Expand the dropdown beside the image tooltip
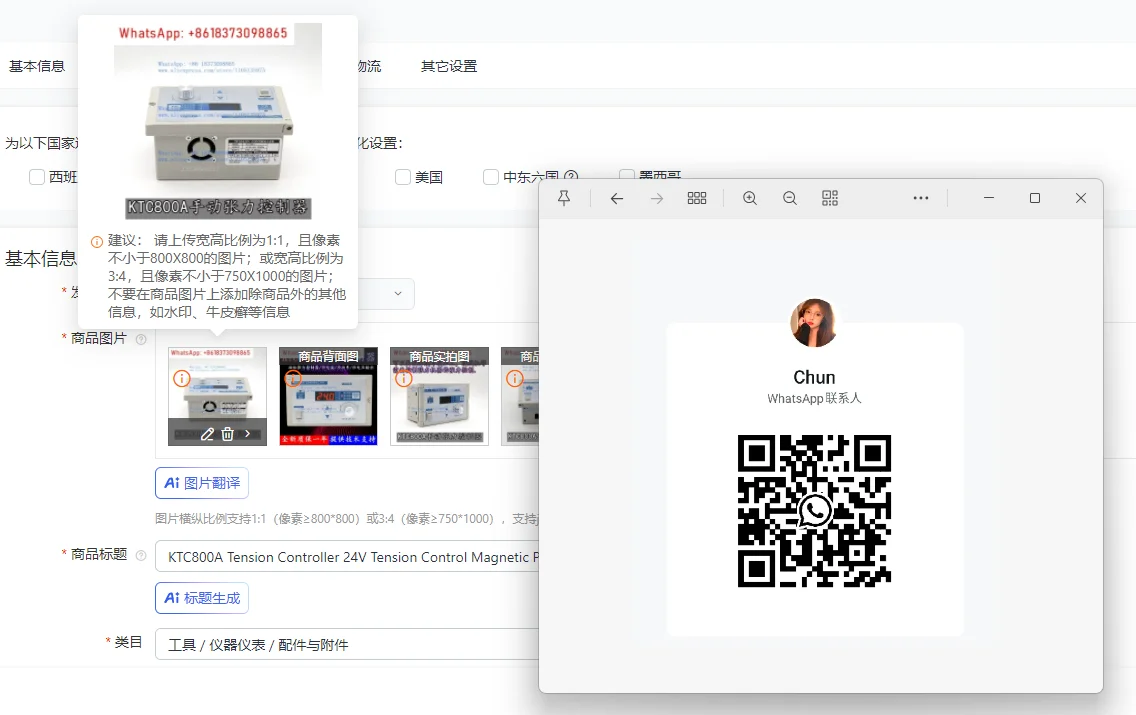The width and height of the screenshot is (1136, 715). click(397, 293)
